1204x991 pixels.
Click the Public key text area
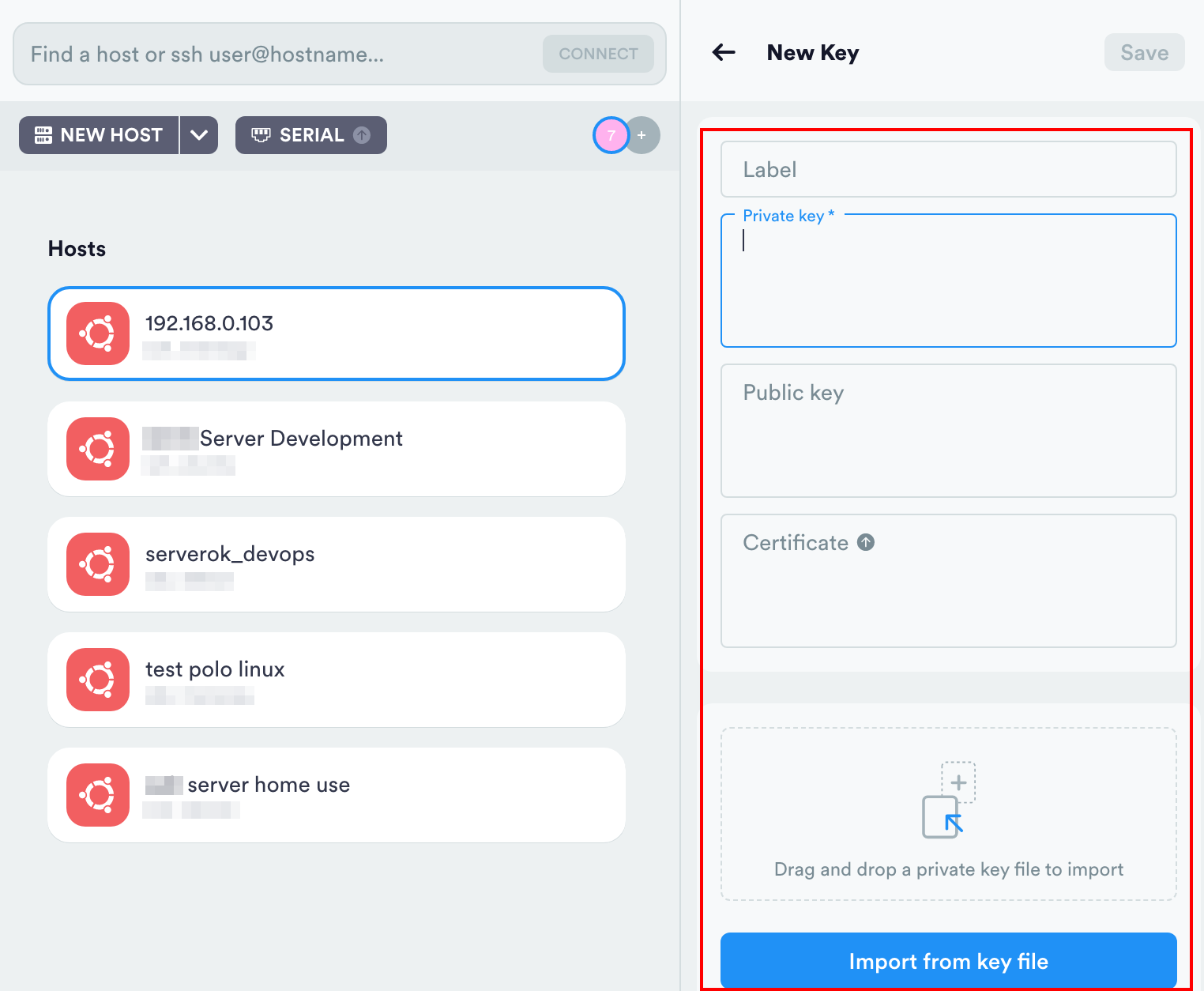click(x=948, y=431)
